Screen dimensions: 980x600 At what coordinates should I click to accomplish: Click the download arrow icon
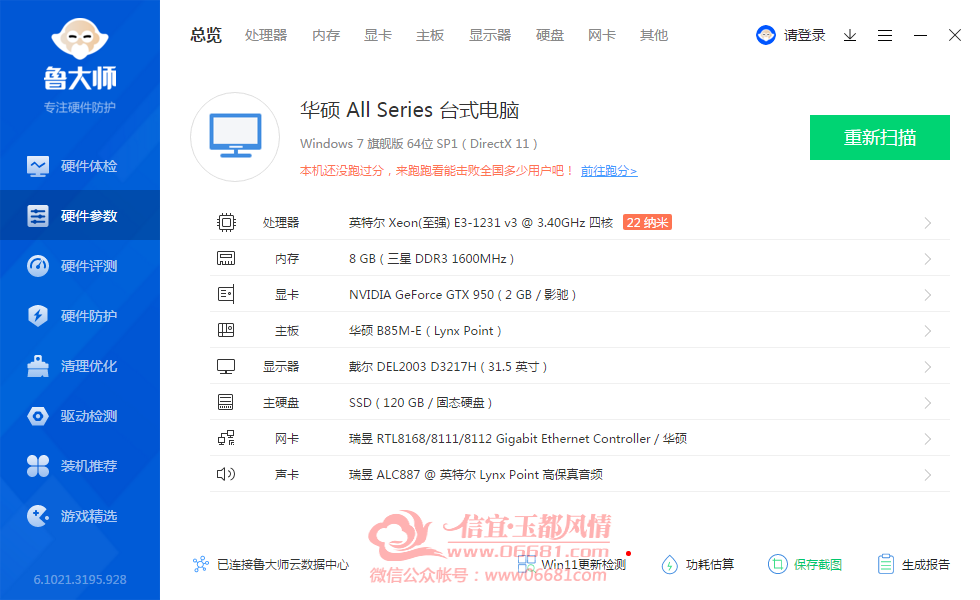click(850, 36)
